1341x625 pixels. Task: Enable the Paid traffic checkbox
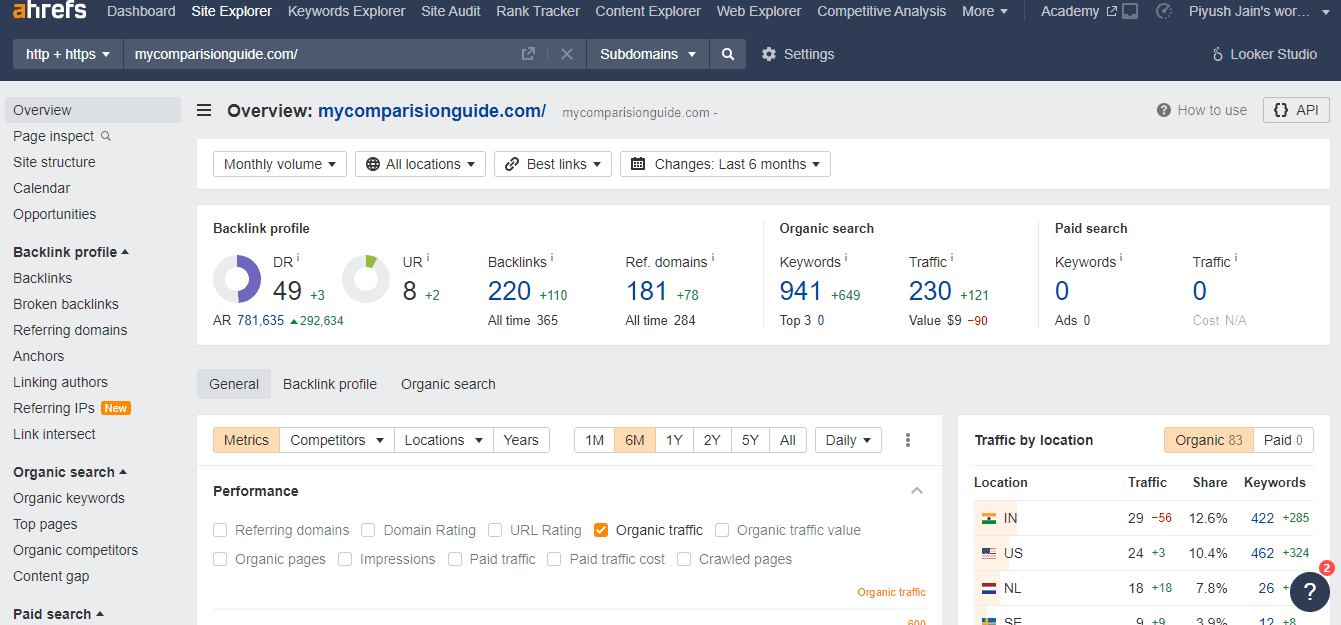click(x=455, y=559)
